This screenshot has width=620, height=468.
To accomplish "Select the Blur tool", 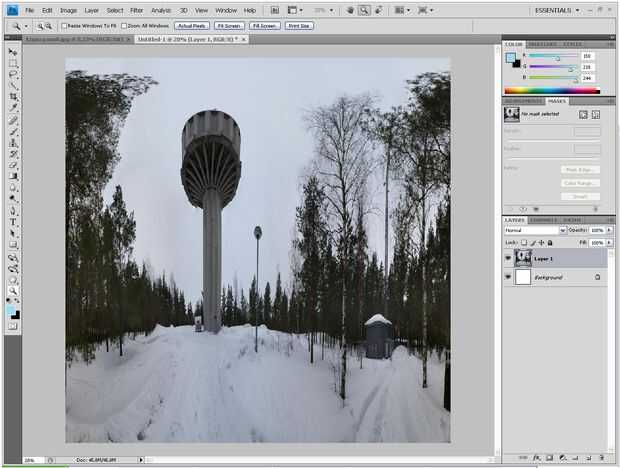I will point(13,187).
